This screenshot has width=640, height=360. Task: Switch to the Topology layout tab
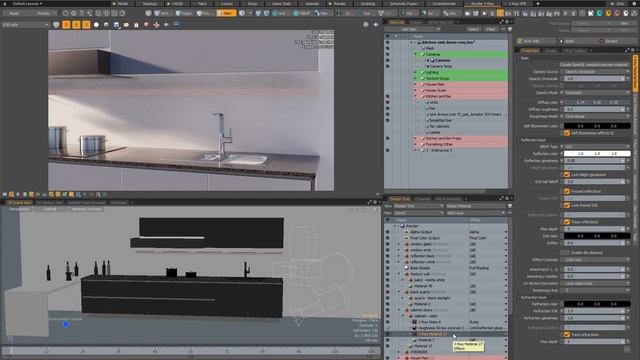(150, 4)
